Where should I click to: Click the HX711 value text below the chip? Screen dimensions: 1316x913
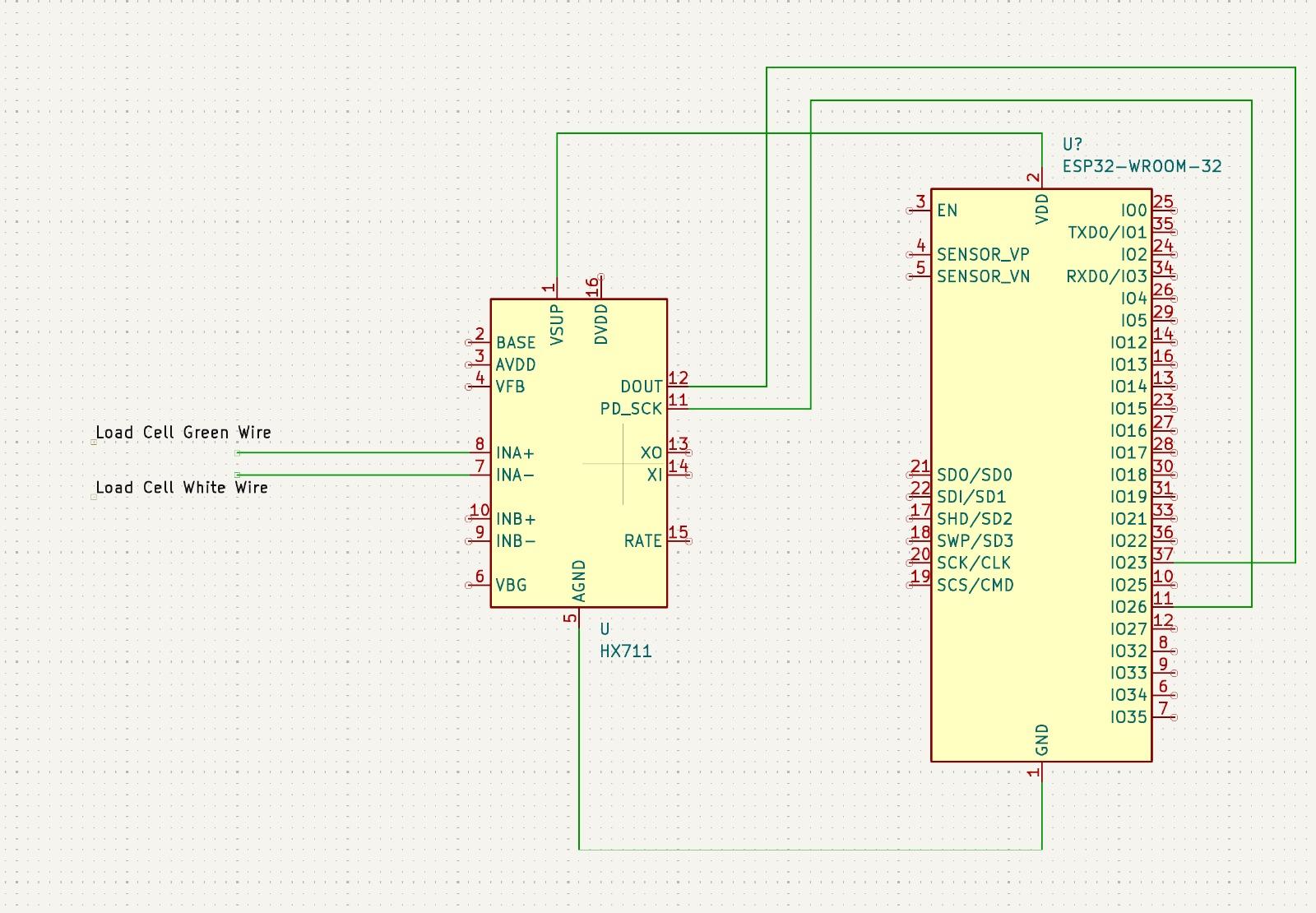pyautogui.click(x=626, y=651)
